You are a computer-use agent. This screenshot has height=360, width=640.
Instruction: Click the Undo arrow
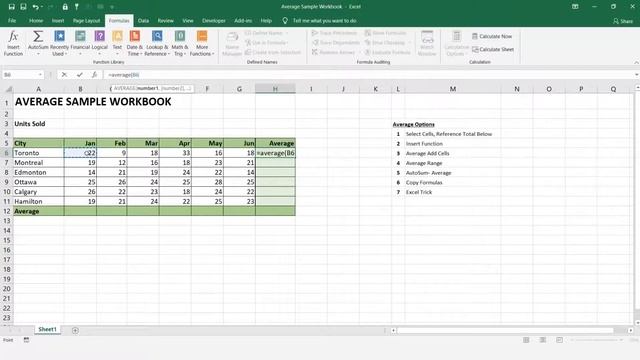coord(36,7)
